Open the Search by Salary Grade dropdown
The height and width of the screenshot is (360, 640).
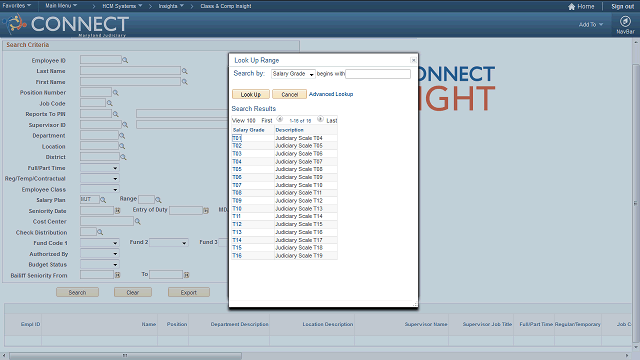point(293,74)
